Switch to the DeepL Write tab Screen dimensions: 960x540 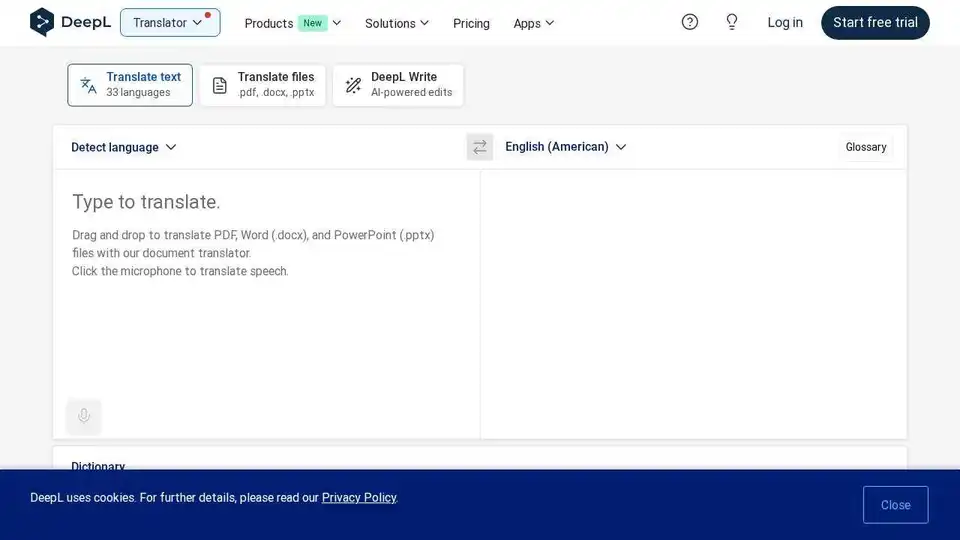point(398,85)
